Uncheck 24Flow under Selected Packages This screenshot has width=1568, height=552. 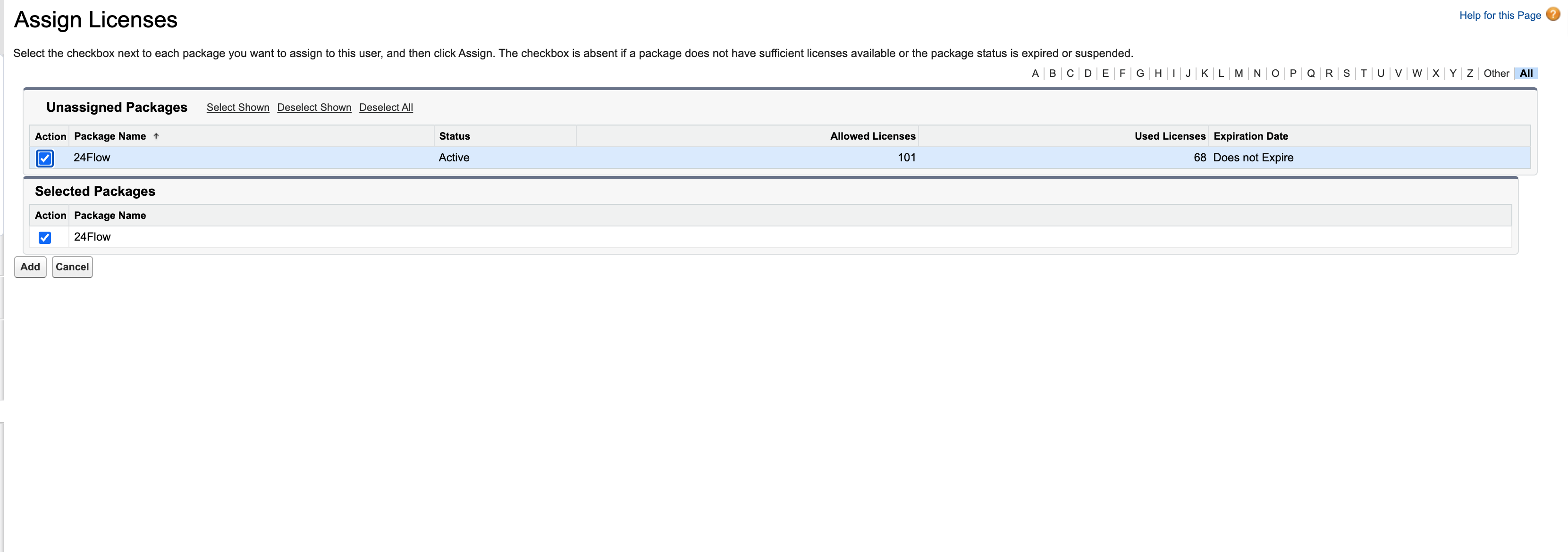(x=45, y=237)
